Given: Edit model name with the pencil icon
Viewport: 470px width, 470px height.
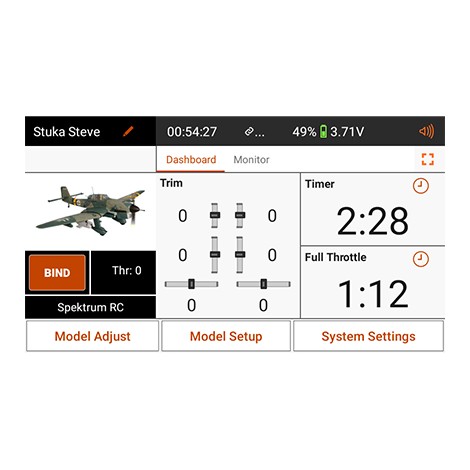Looking at the screenshot, I should tap(128, 131).
